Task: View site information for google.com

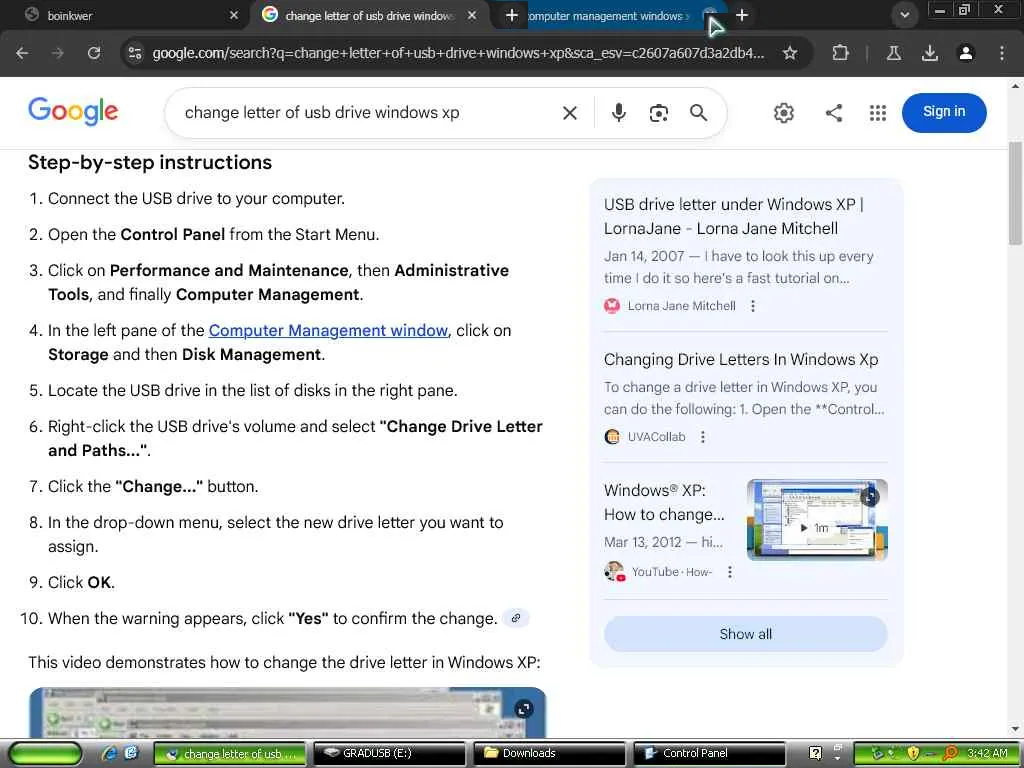Action: pyautogui.click(x=135, y=53)
